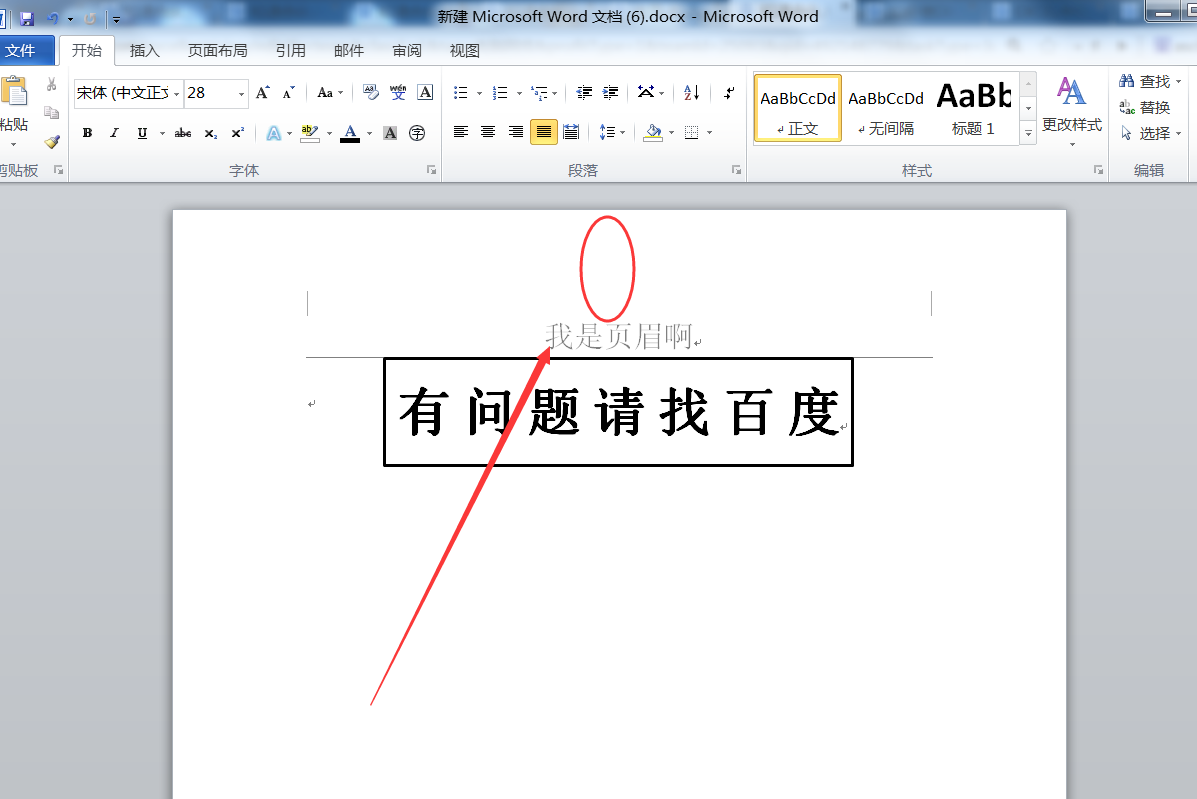Switch to the 视图 (View) tab
Viewport: 1197px width, 799px height.
pyautogui.click(x=464, y=50)
